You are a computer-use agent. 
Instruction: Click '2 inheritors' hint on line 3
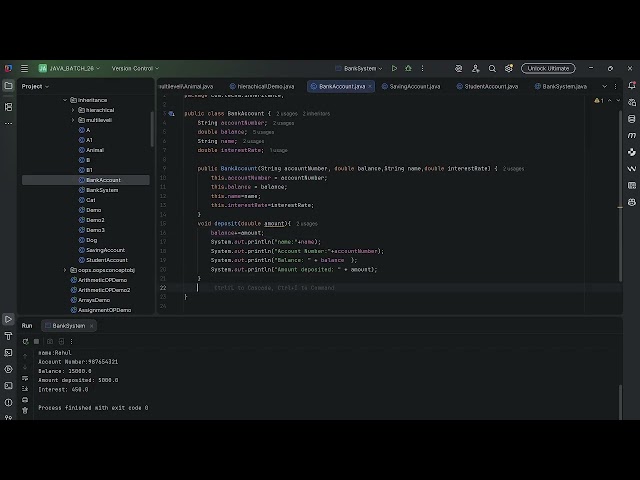pyautogui.click(x=316, y=114)
